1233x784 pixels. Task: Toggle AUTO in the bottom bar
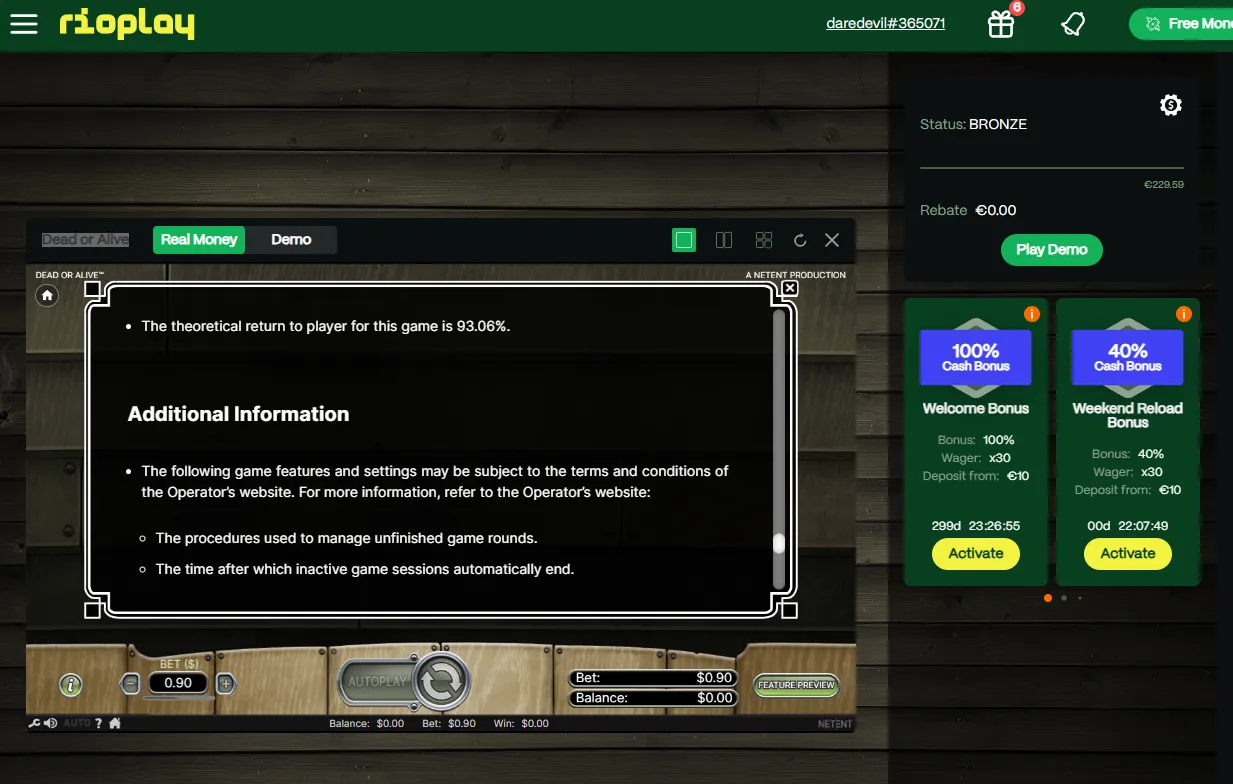coord(77,723)
